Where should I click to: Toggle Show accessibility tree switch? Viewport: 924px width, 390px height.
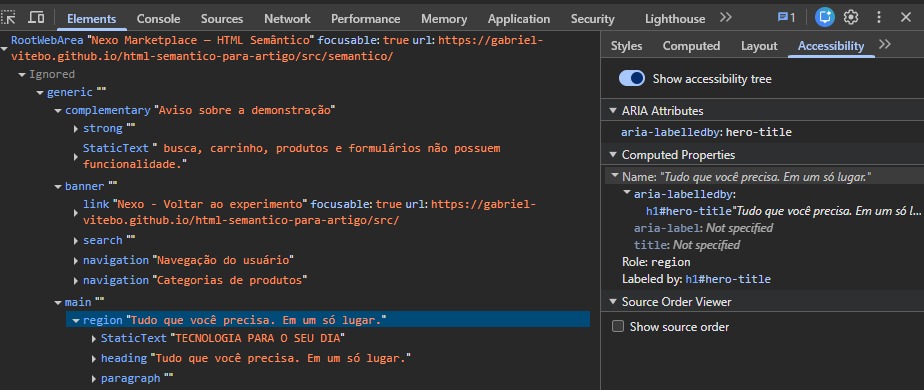click(x=632, y=78)
